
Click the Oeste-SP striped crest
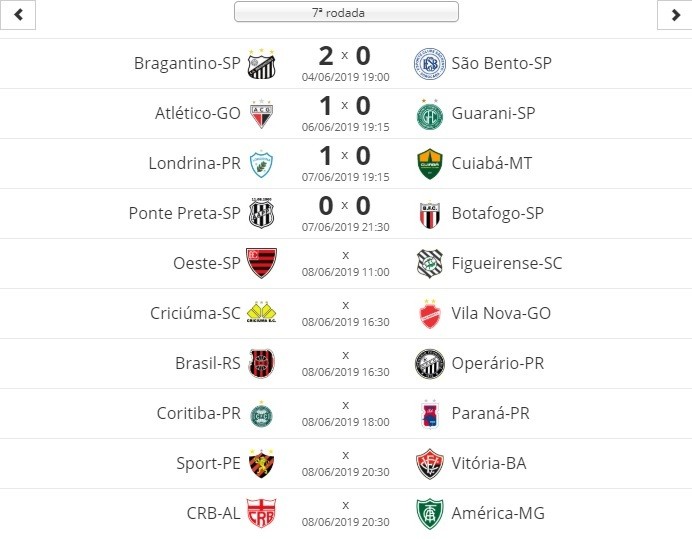tap(261, 263)
